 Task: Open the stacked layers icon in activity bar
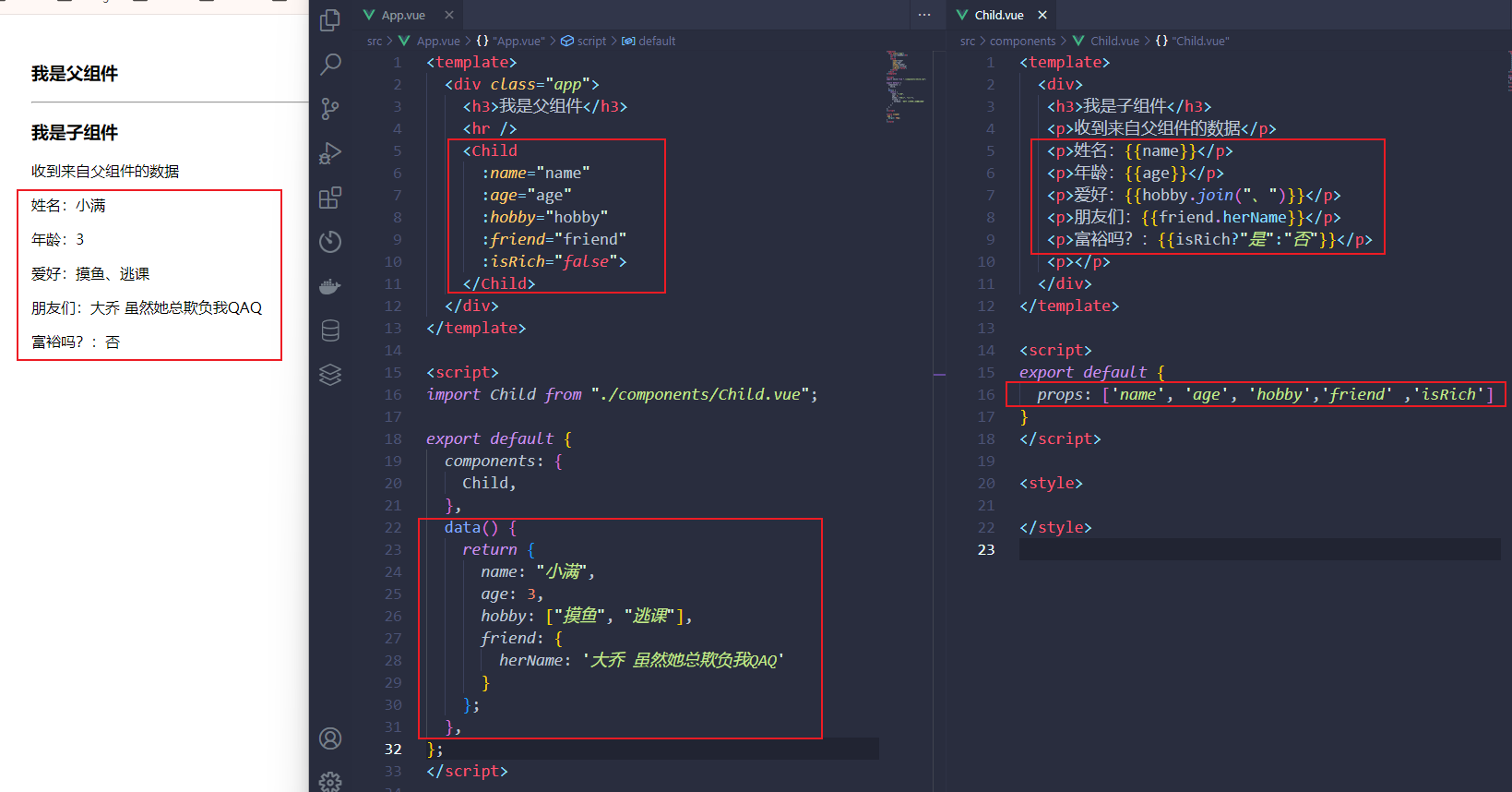330,375
